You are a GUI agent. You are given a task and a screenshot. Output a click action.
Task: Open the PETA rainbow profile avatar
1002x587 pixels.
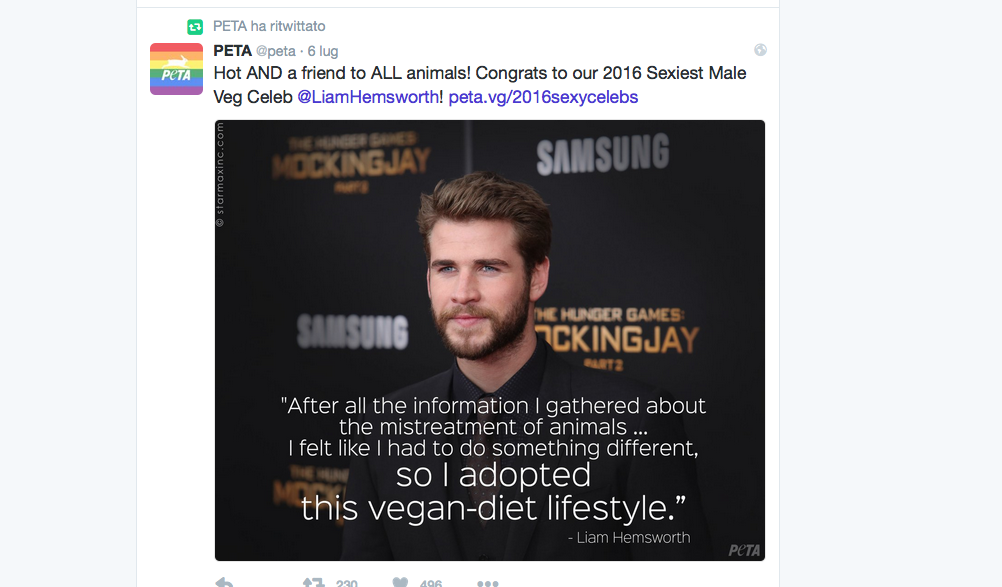(x=176, y=69)
